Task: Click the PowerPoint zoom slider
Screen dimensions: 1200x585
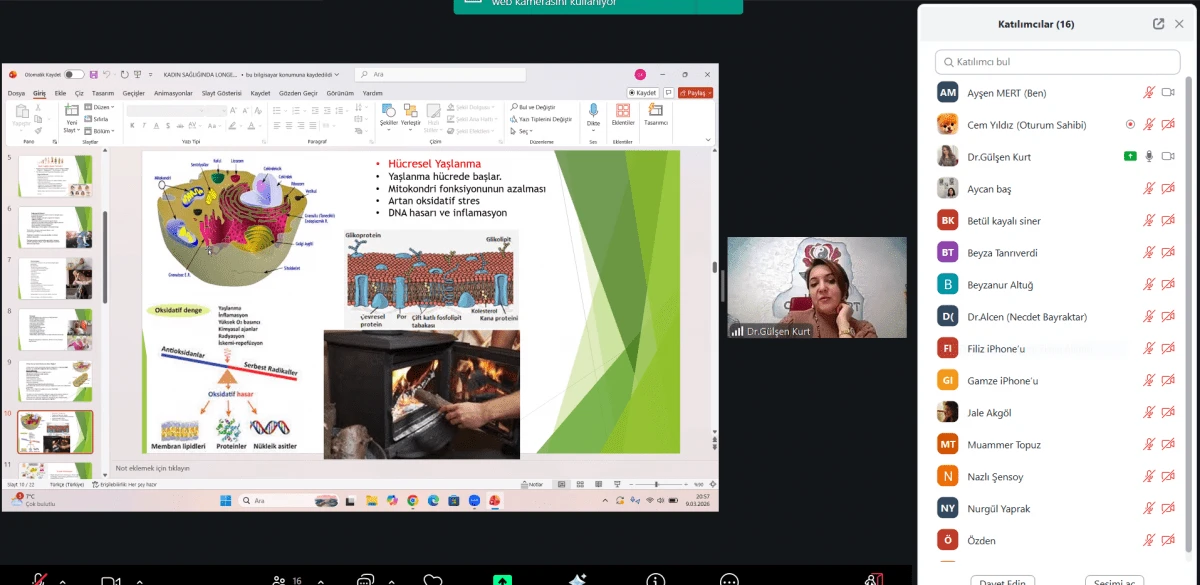Action: (x=655, y=484)
